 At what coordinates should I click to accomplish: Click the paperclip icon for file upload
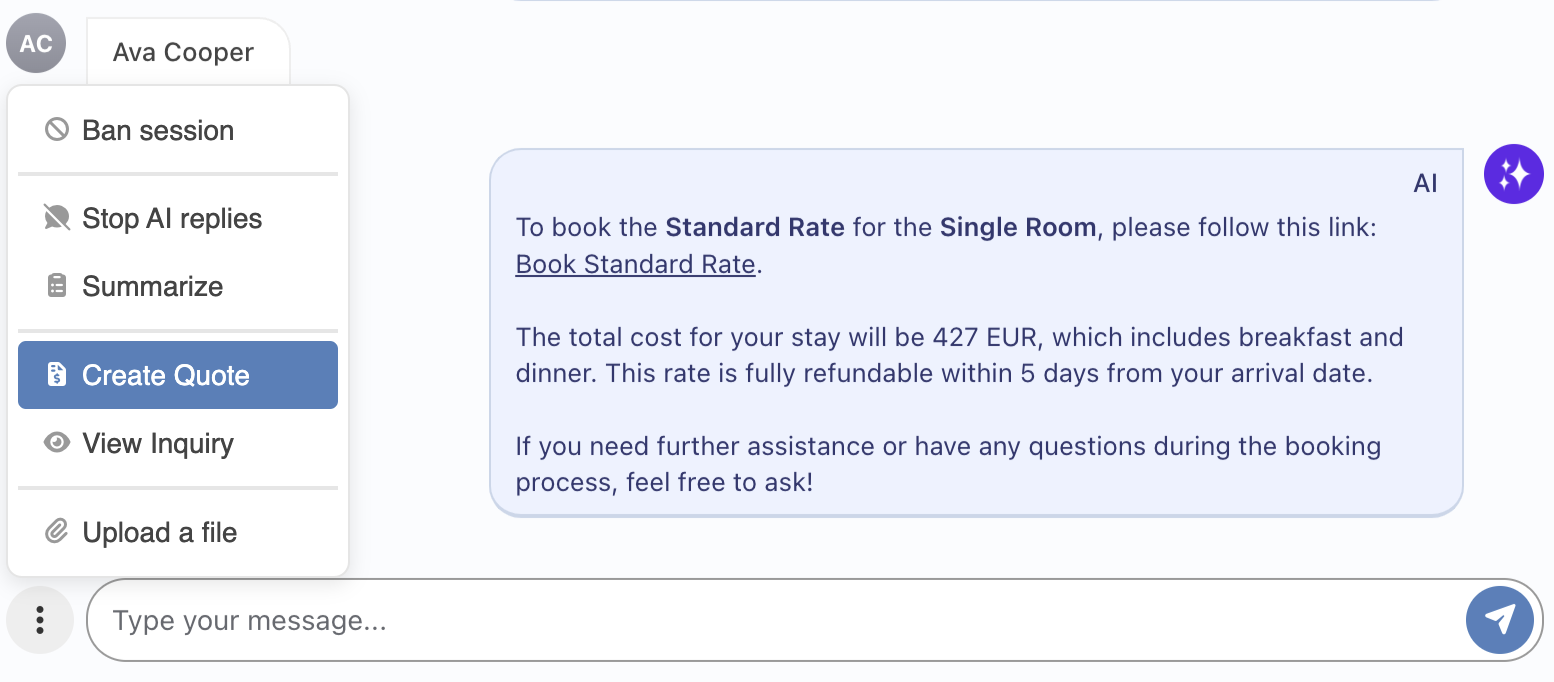pos(57,532)
